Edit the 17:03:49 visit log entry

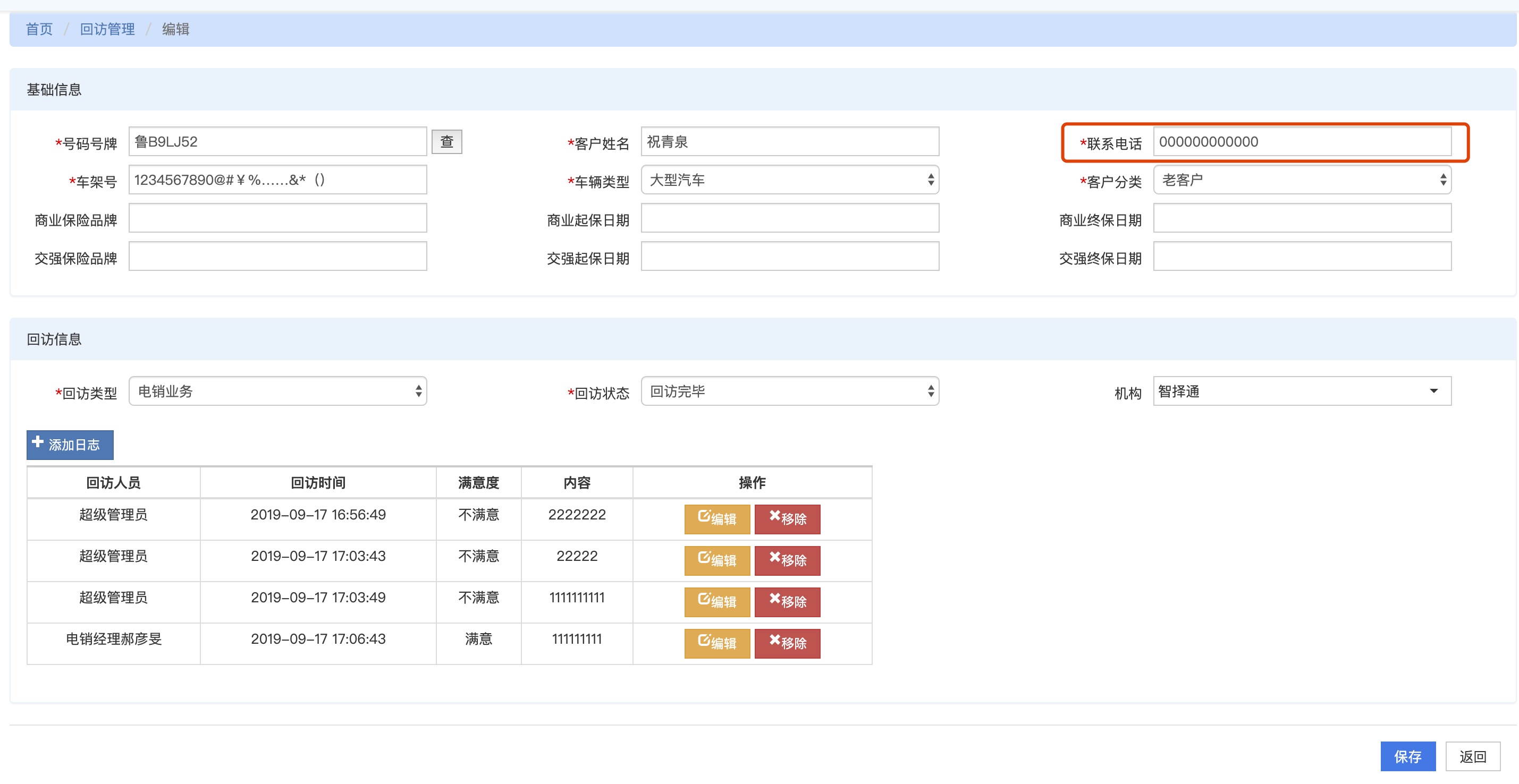click(716, 601)
